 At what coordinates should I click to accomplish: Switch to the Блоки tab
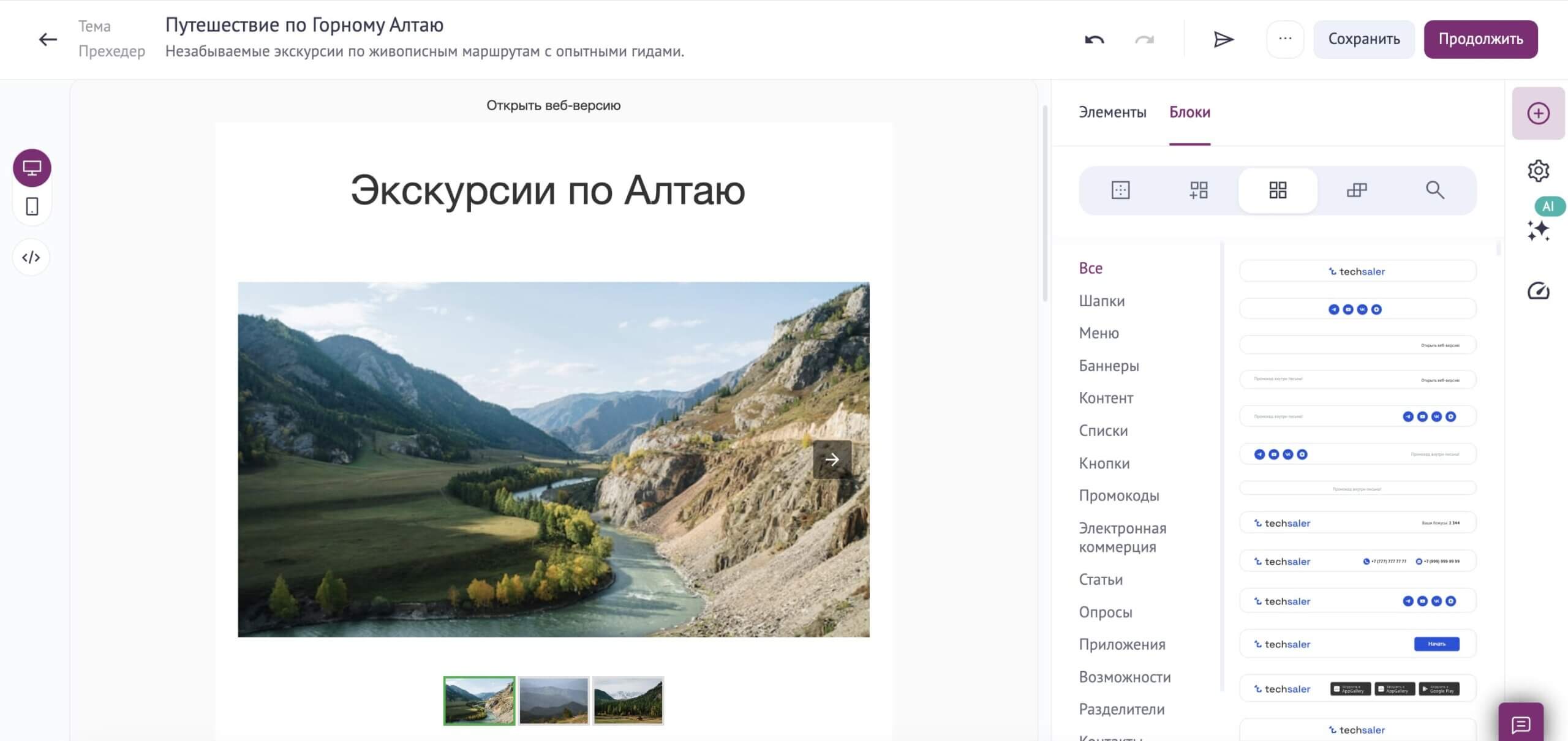click(x=1189, y=112)
